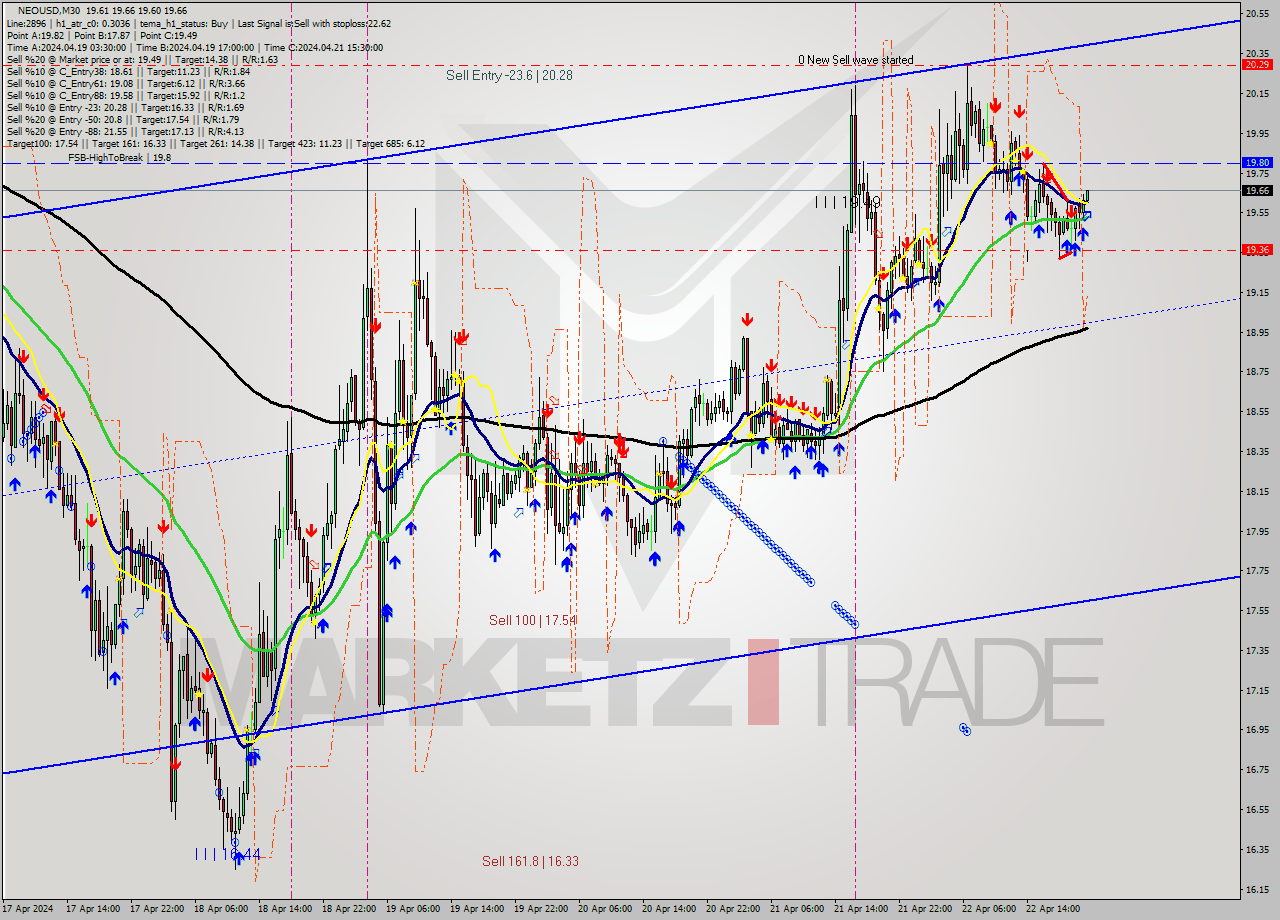Viewport: 1280px width, 920px height.
Task: Select the 17.95 price axis value
Action: [x=1257, y=531]
